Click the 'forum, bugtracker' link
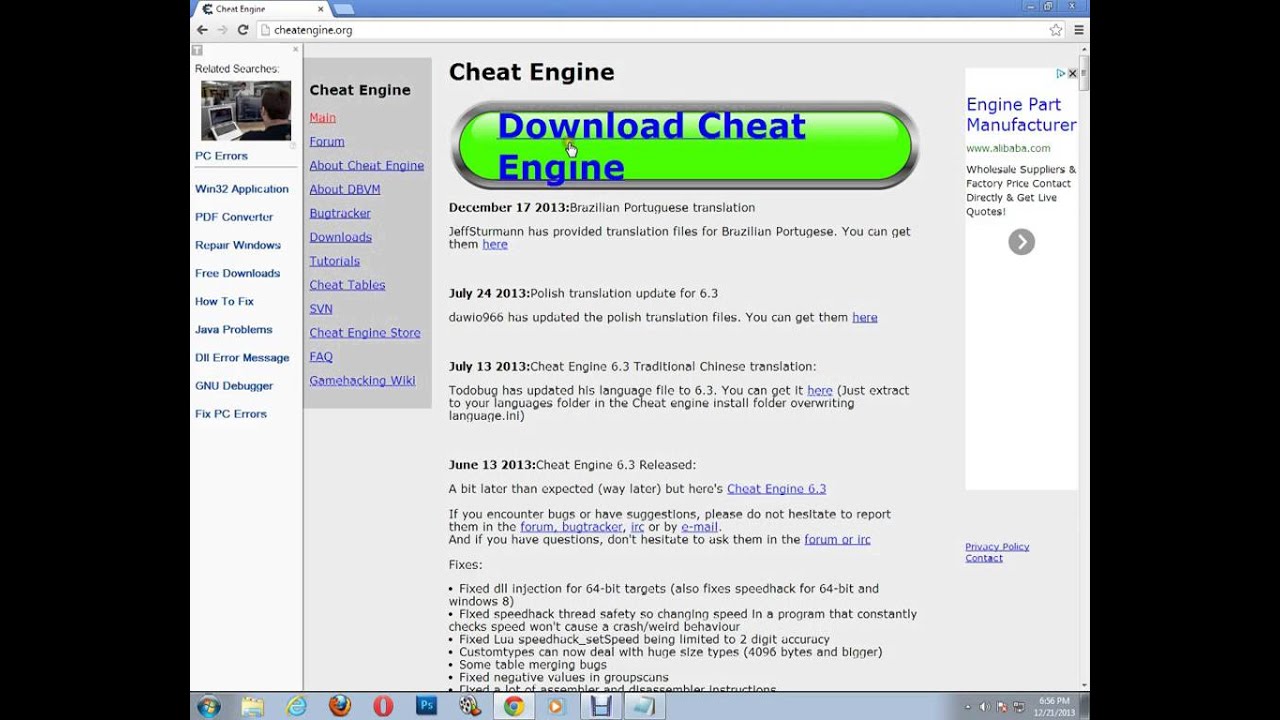The width and height of the screenshot is (1280, 720). coord(572,527)
